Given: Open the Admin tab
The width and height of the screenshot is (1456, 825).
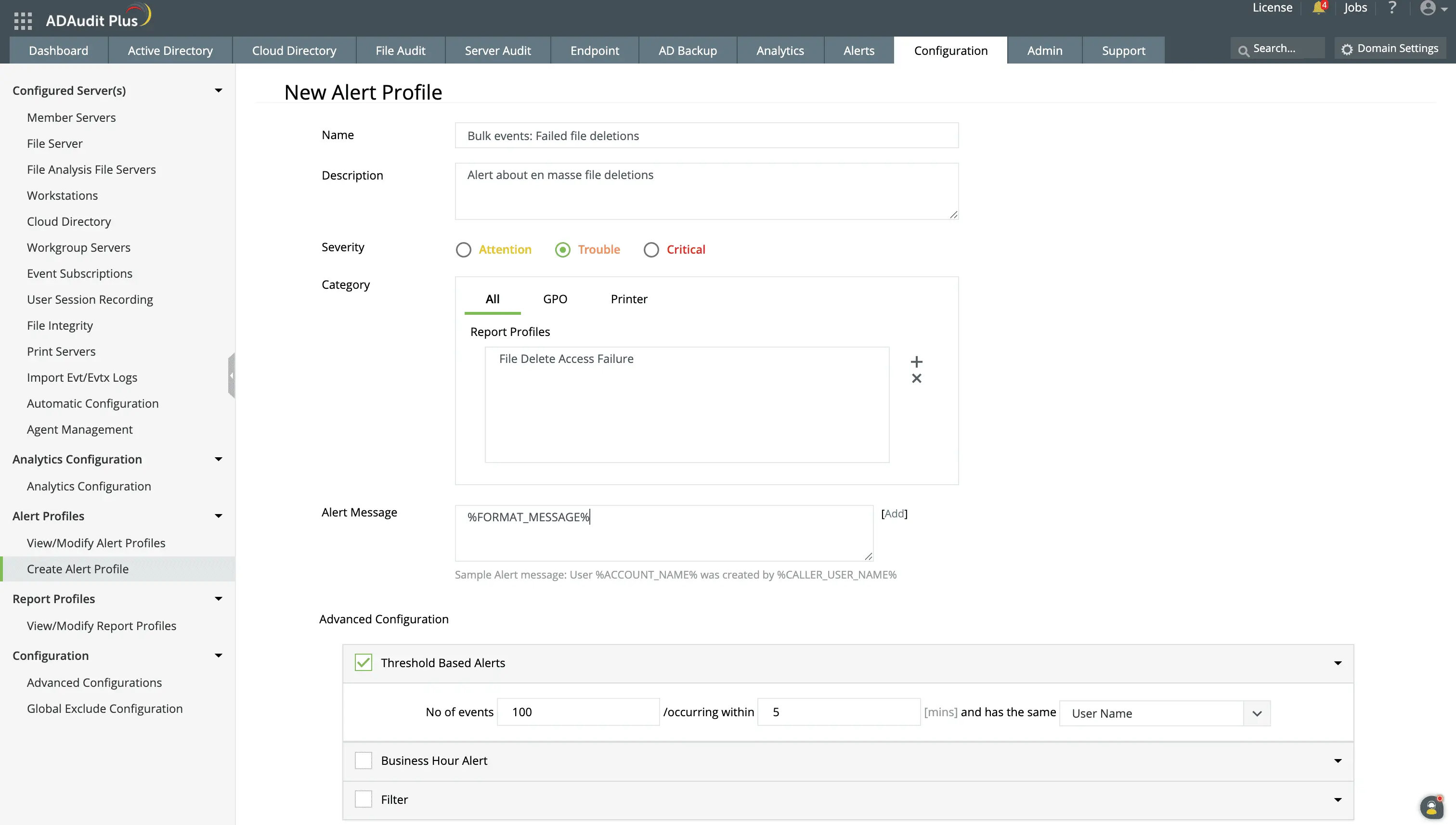Looking at the screenshot, I should tap(1044, 50).
